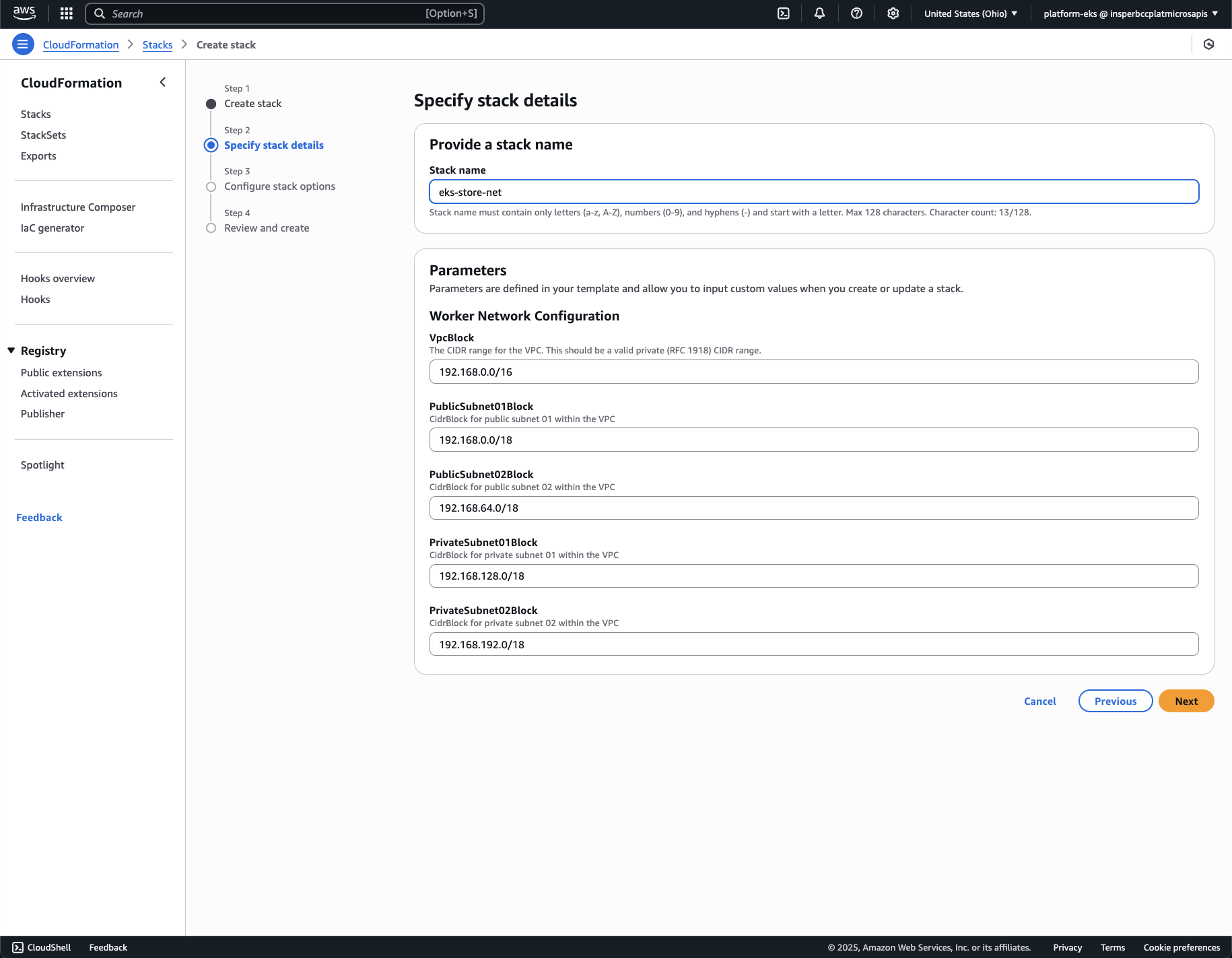Open the AWS services grid menu

pos(66,13)
